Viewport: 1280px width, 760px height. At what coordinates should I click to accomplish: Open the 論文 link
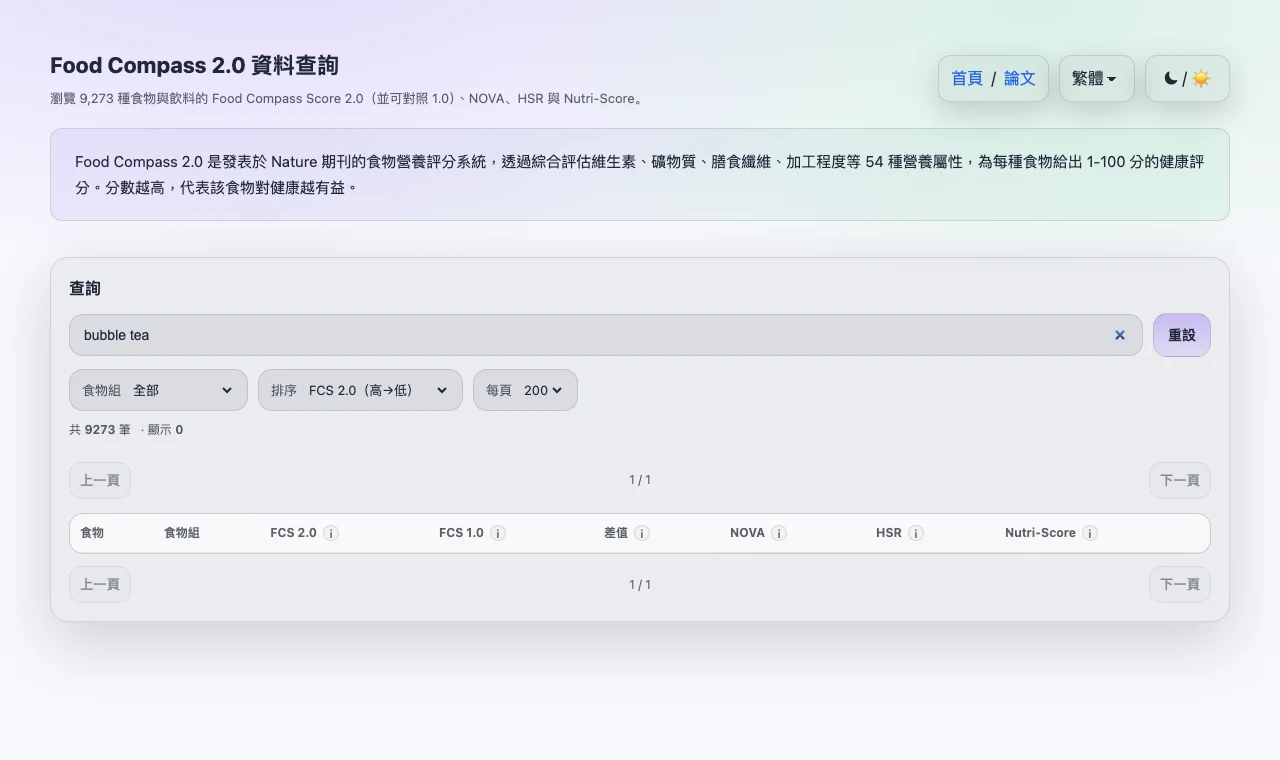point(1020,78)
